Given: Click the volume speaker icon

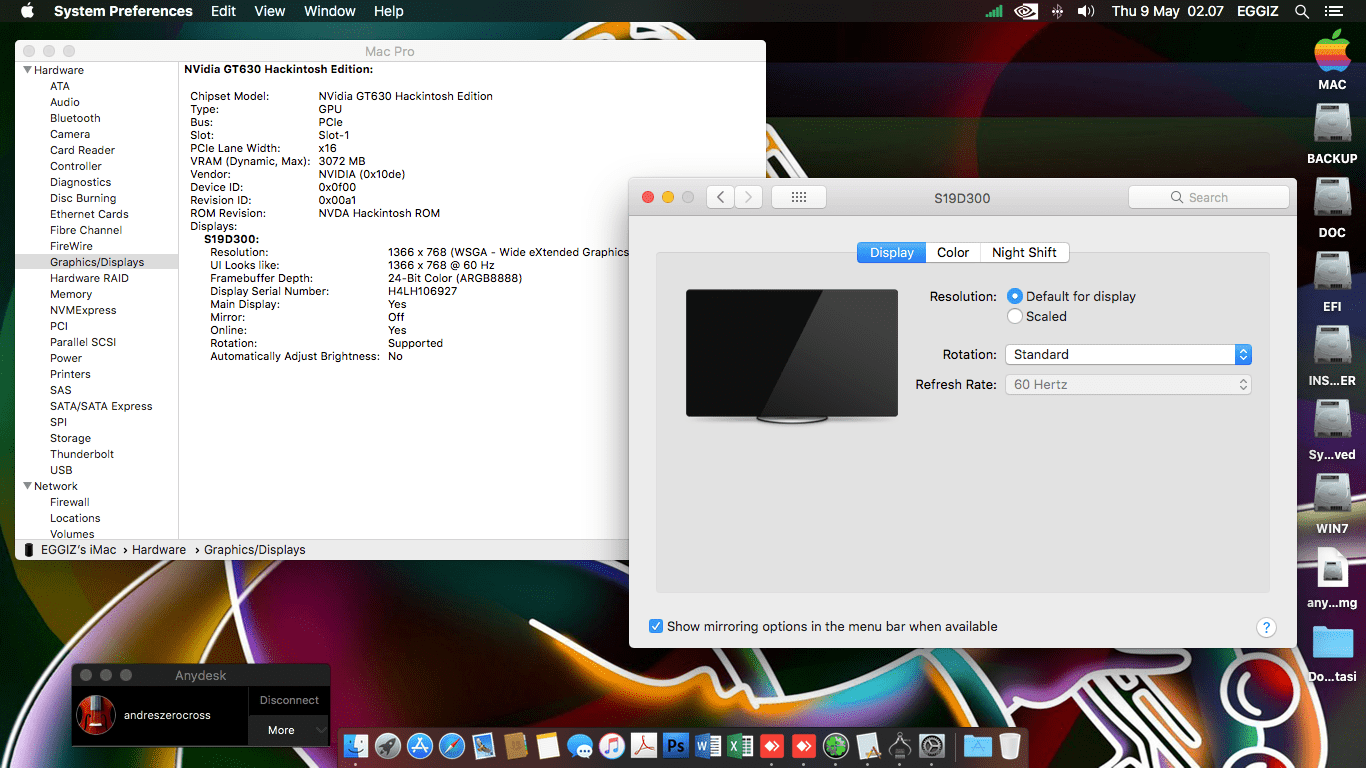Looking at the screenshot, I should pos(1086,11).
